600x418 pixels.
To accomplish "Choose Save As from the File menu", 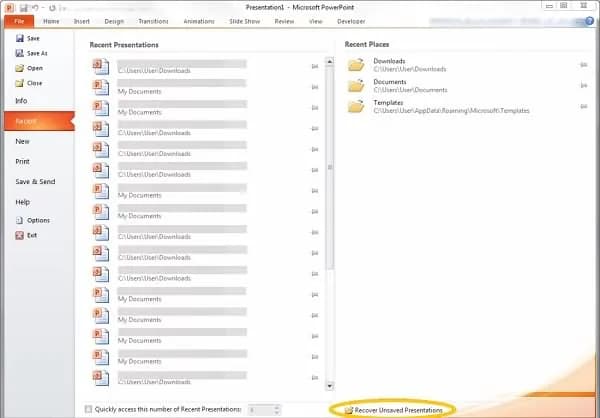I will point(31,53).
